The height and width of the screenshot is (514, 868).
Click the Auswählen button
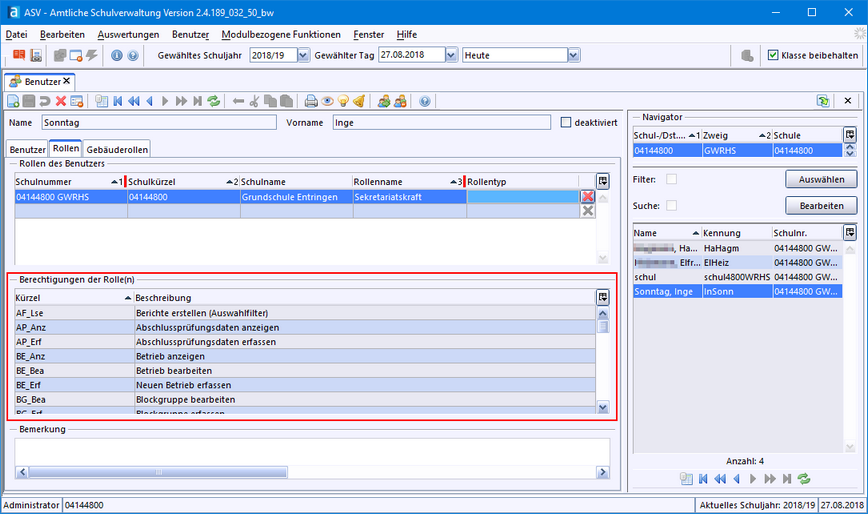[x=821, y=180]
